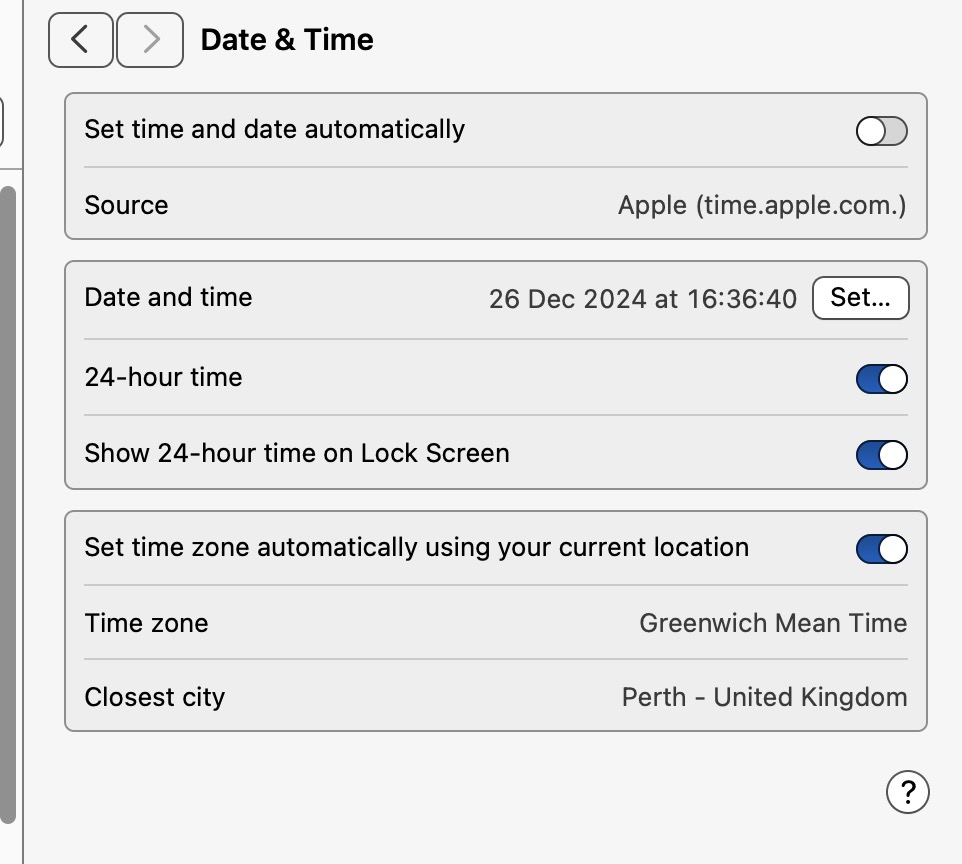962x864 pixels.
Task: Toggle automatic time zone using current location
Action: coord(881,549)
